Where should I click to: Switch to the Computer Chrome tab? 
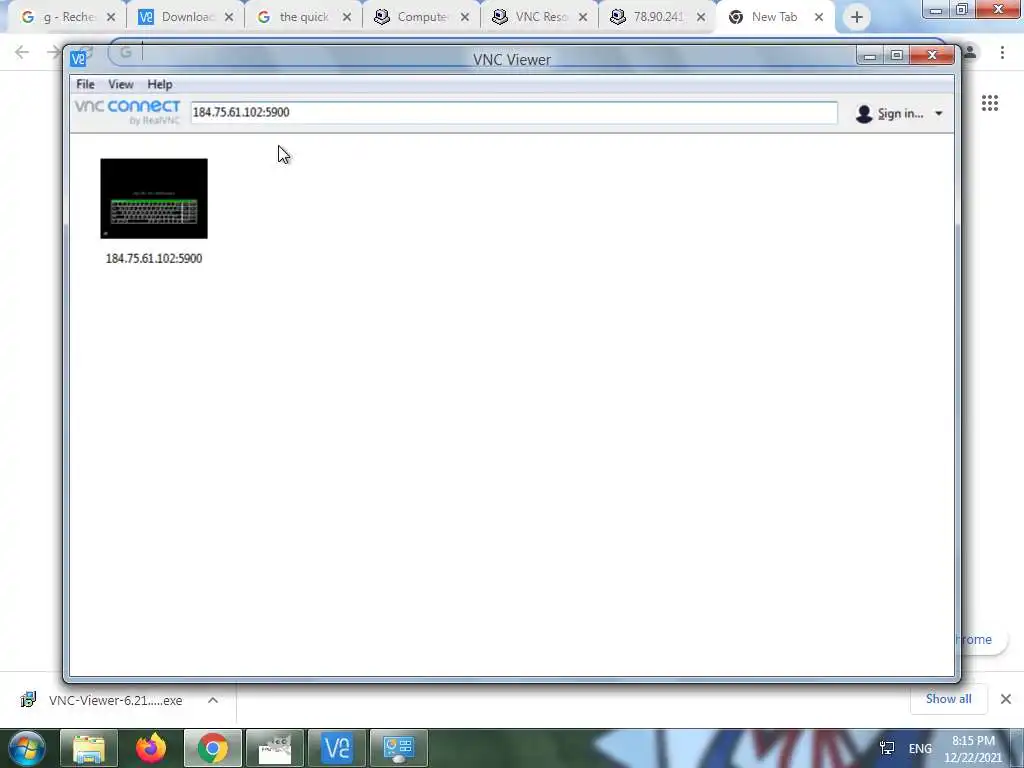(422, 17)
